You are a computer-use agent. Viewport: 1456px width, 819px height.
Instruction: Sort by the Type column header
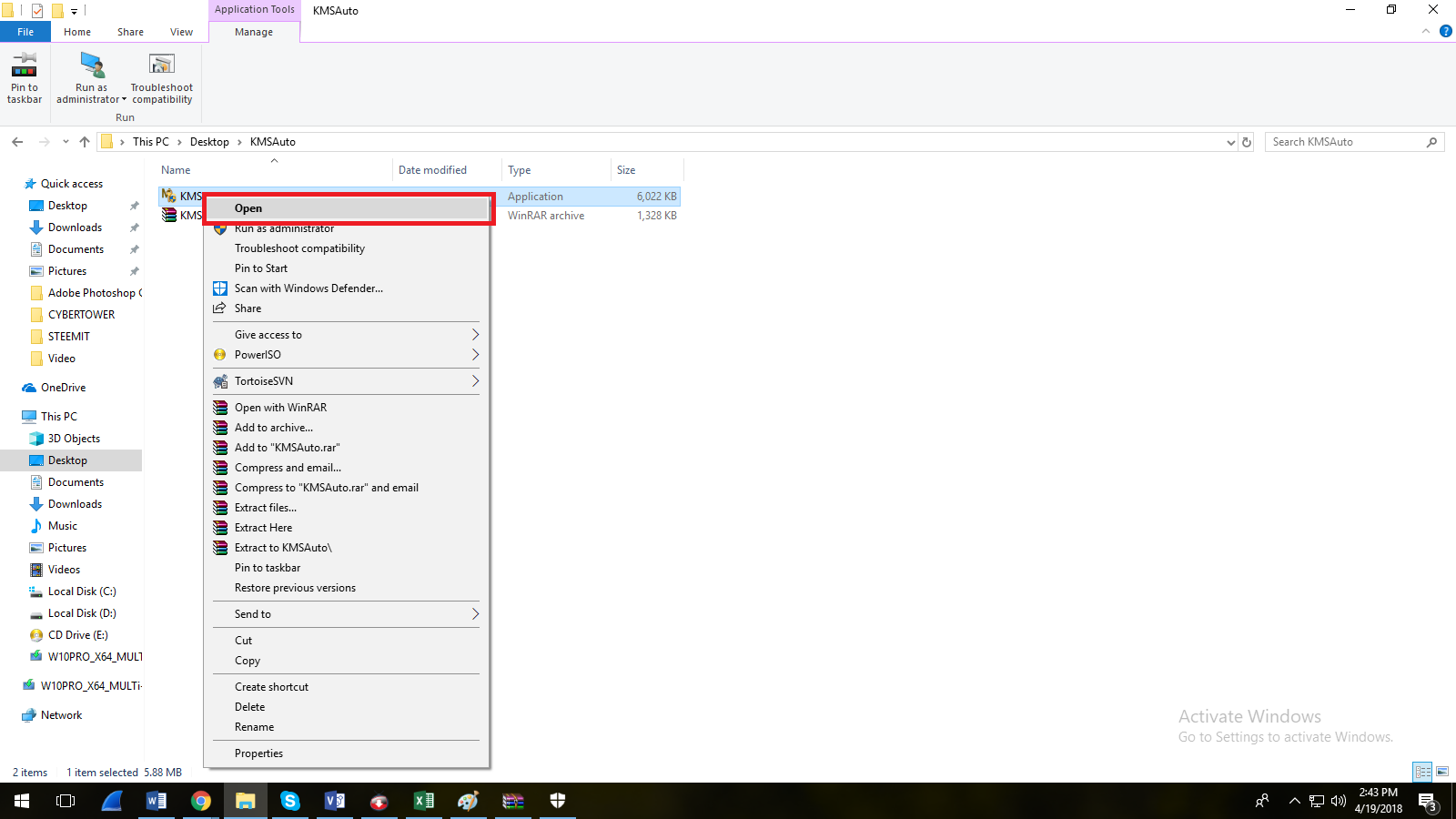pyautogui.click(x=556, y=170)
